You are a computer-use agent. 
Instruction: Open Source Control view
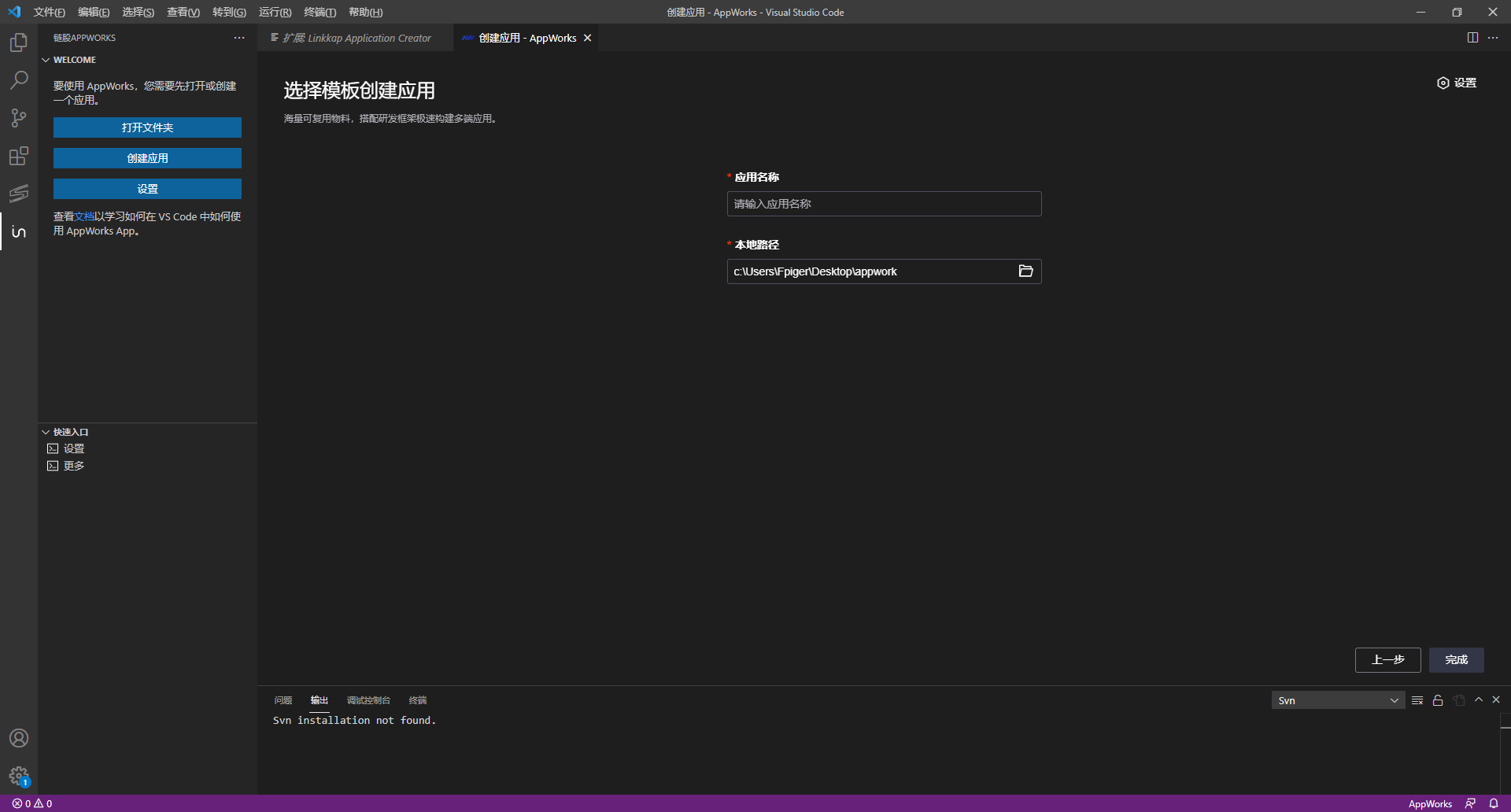pos(19,118)
